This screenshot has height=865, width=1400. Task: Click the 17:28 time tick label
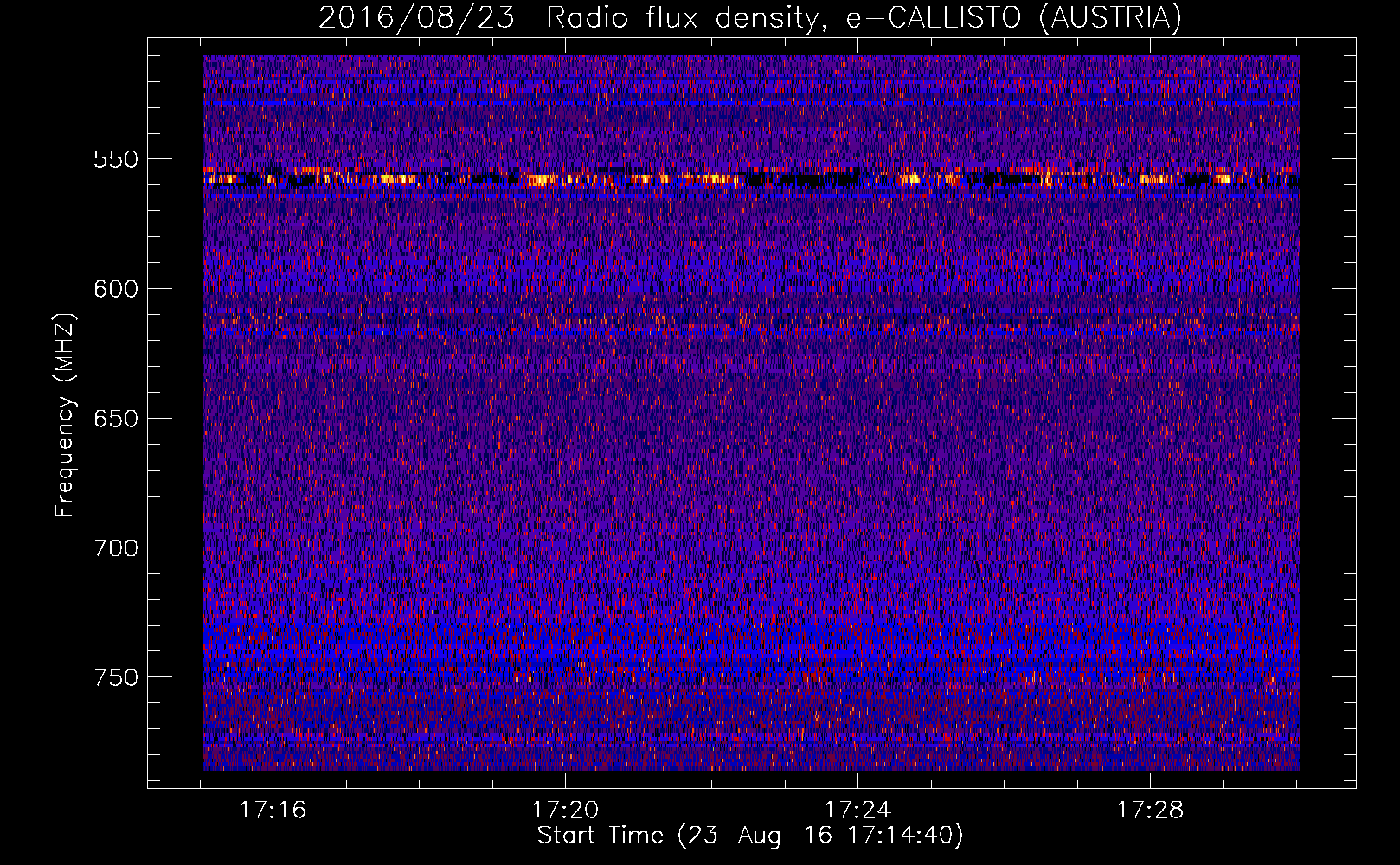pyautogui.click(x=1150, y=811)
